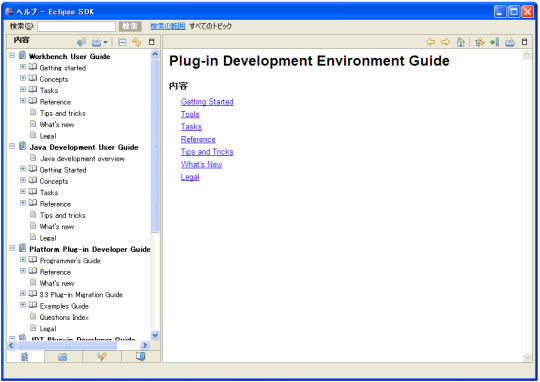
Task: Maximize the content pane
Action: (x=525, y=42)
